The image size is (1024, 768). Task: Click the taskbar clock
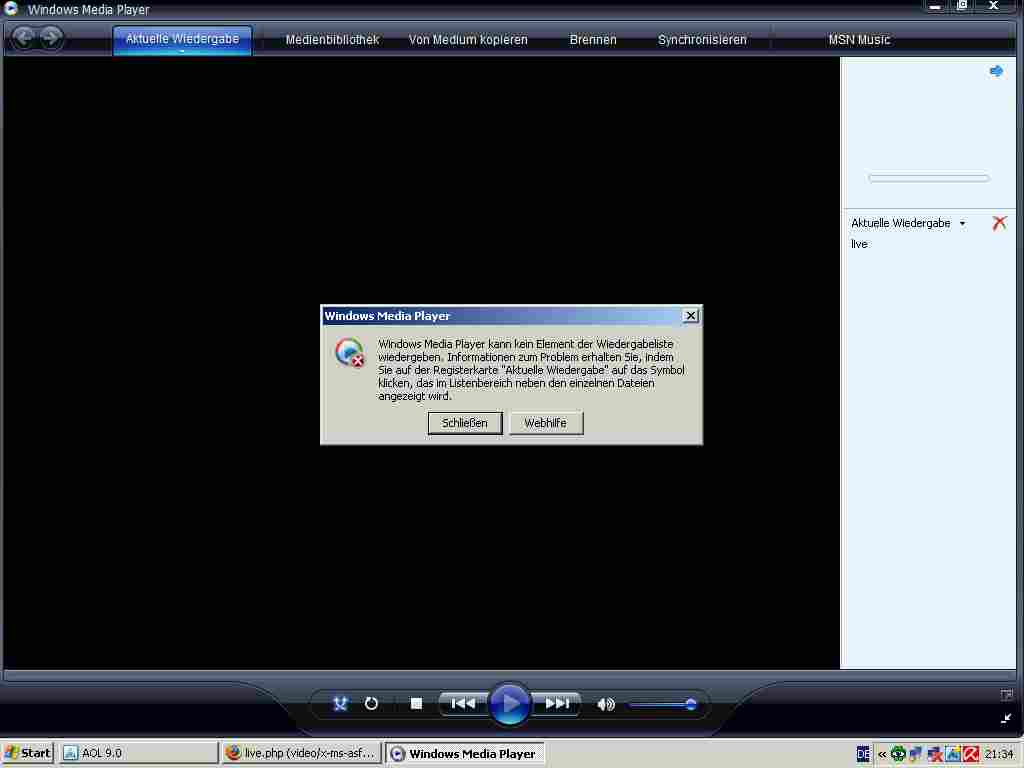point(999,754)
